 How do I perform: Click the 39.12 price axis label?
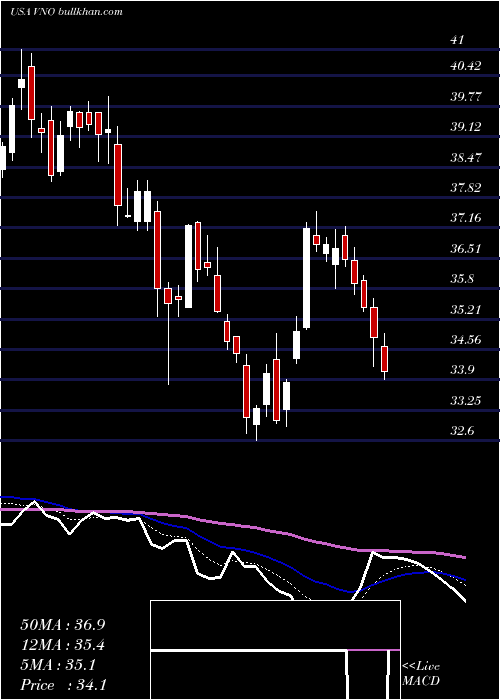[466, 127]
